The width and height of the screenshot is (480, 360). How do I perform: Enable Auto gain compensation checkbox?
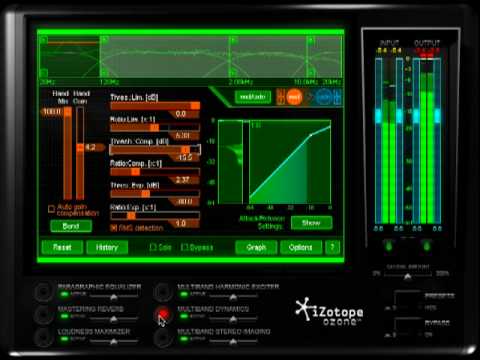51,209
